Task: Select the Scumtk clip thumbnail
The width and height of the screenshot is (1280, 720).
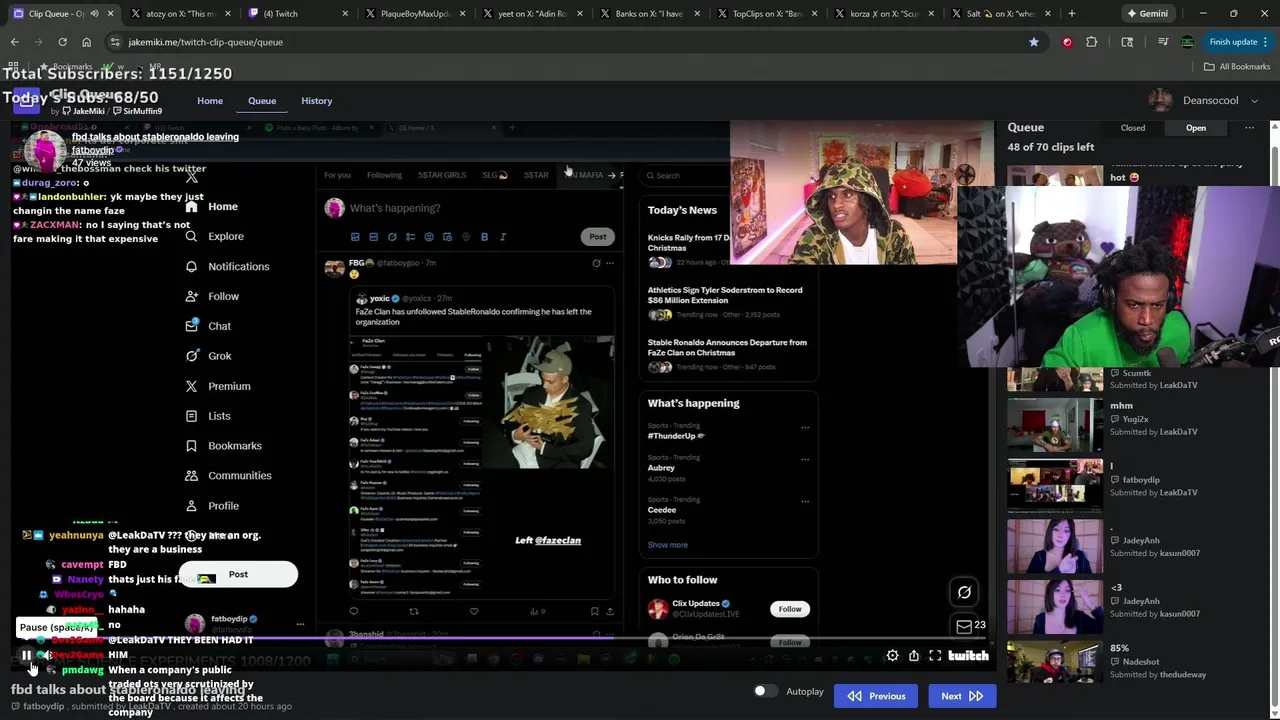Action: point(1055,380)
